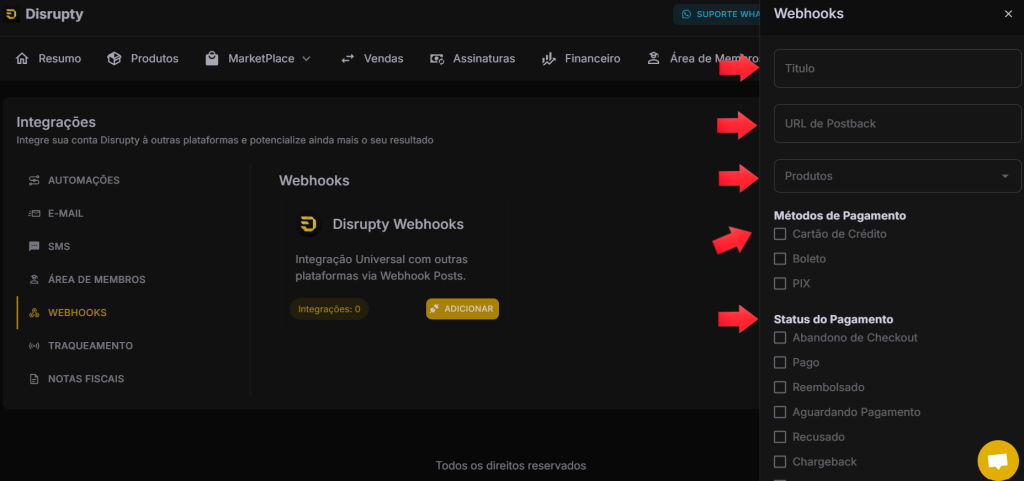
Task: Open ÁREA DE MEMBROS integrations tab
Action: (x=97, y=279)
